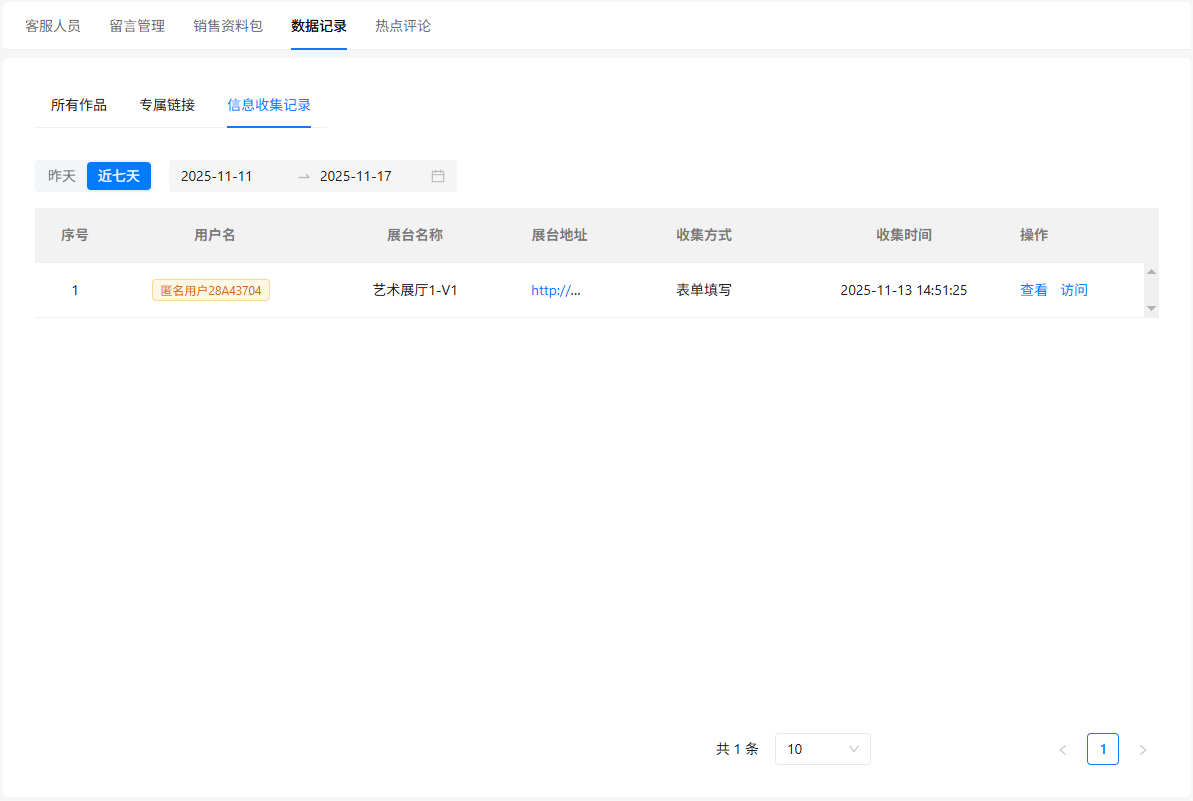Image resolution: width=1193 pixels, height=801 pixels.
Task: Open the 热点评论 tab
Action: click(403, 26)
